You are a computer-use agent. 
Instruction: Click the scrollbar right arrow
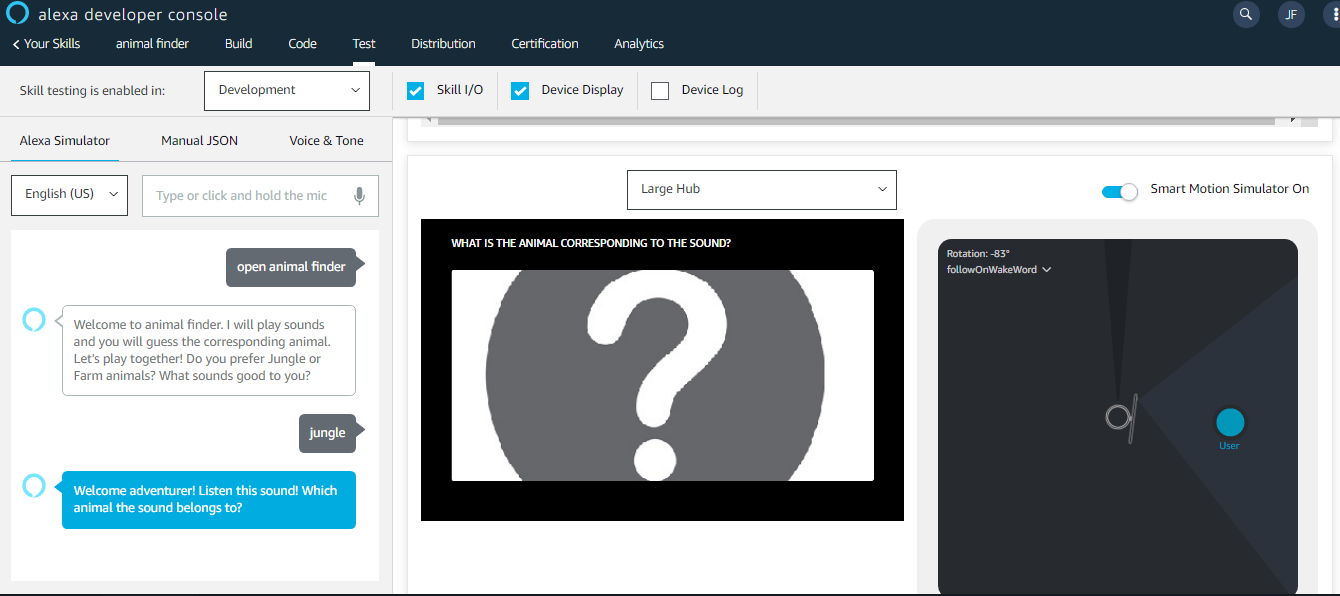[x=1294, y=120]
